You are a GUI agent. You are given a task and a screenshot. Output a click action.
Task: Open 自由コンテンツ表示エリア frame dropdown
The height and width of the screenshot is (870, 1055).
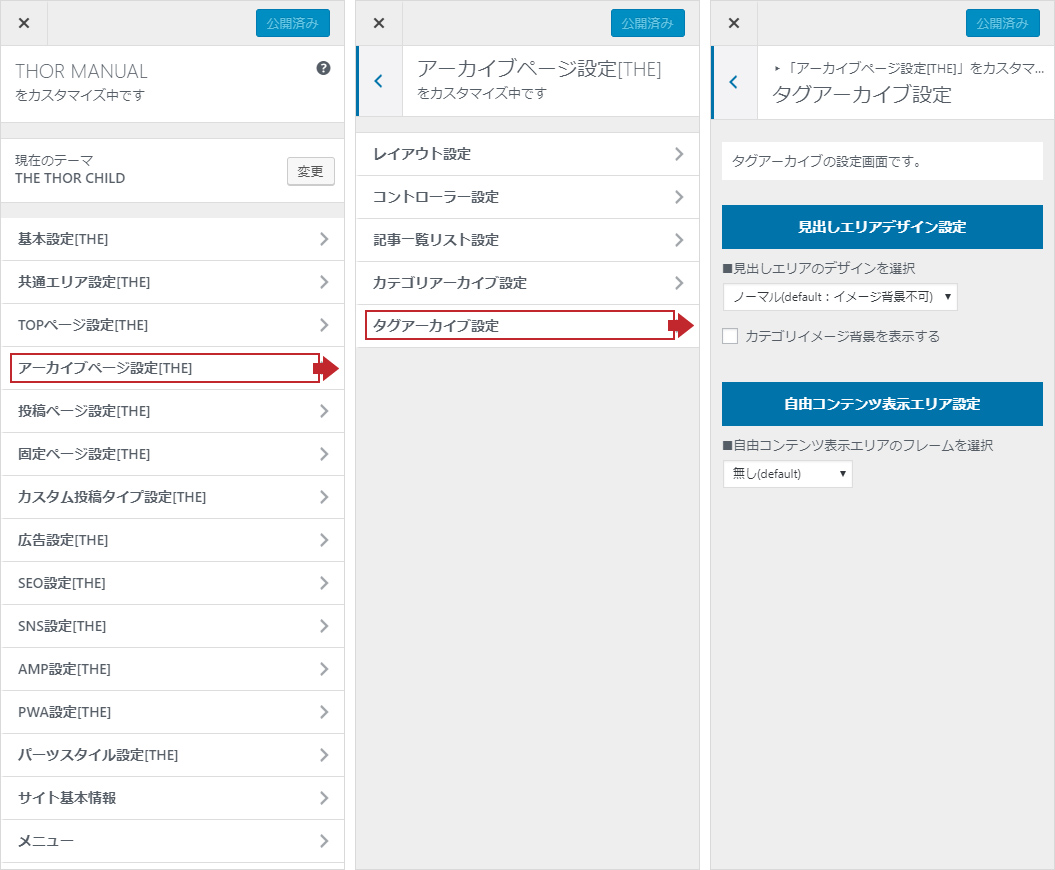(x=787, y=474)
